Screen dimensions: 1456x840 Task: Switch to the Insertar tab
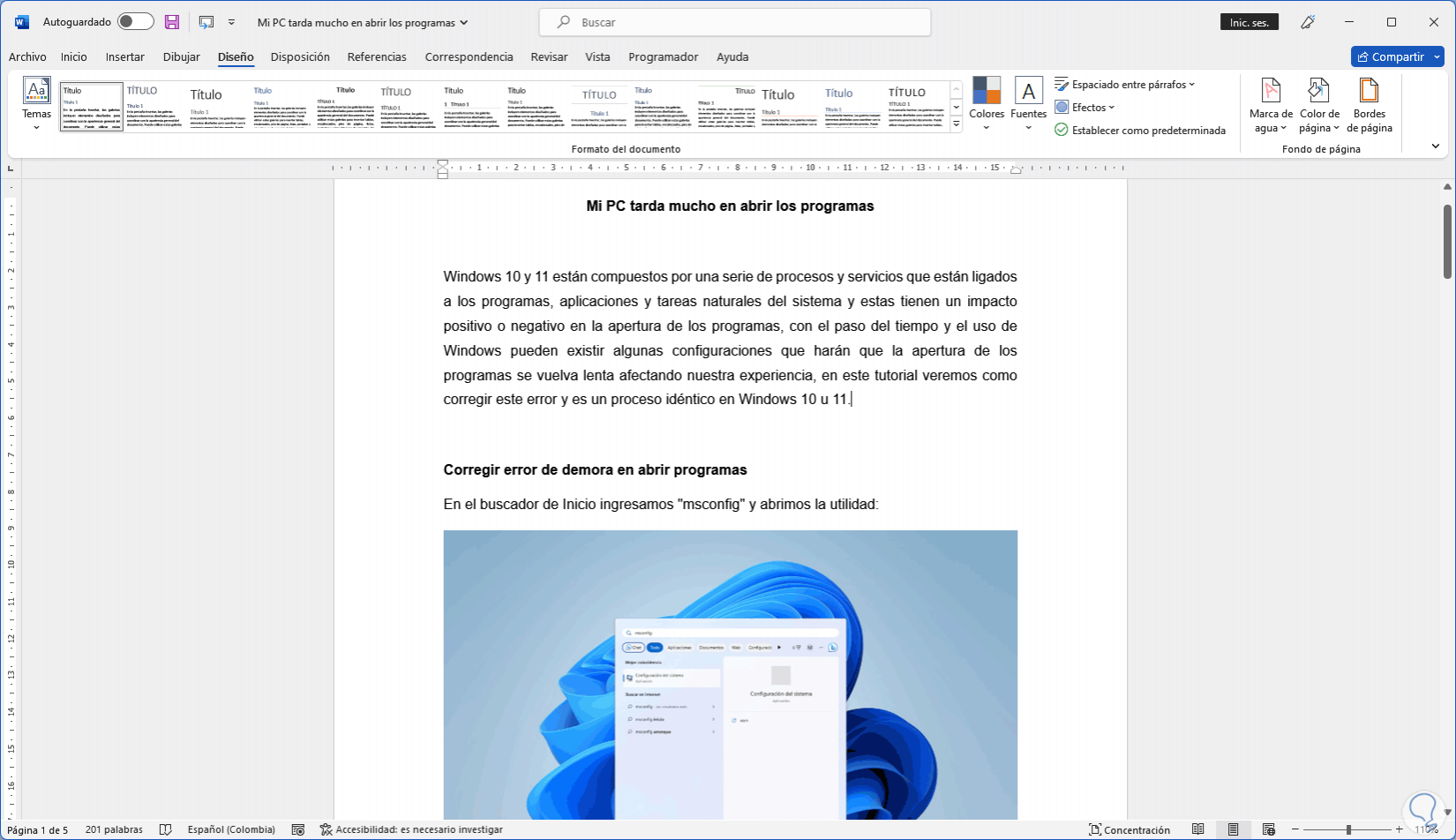pos(125,56)
